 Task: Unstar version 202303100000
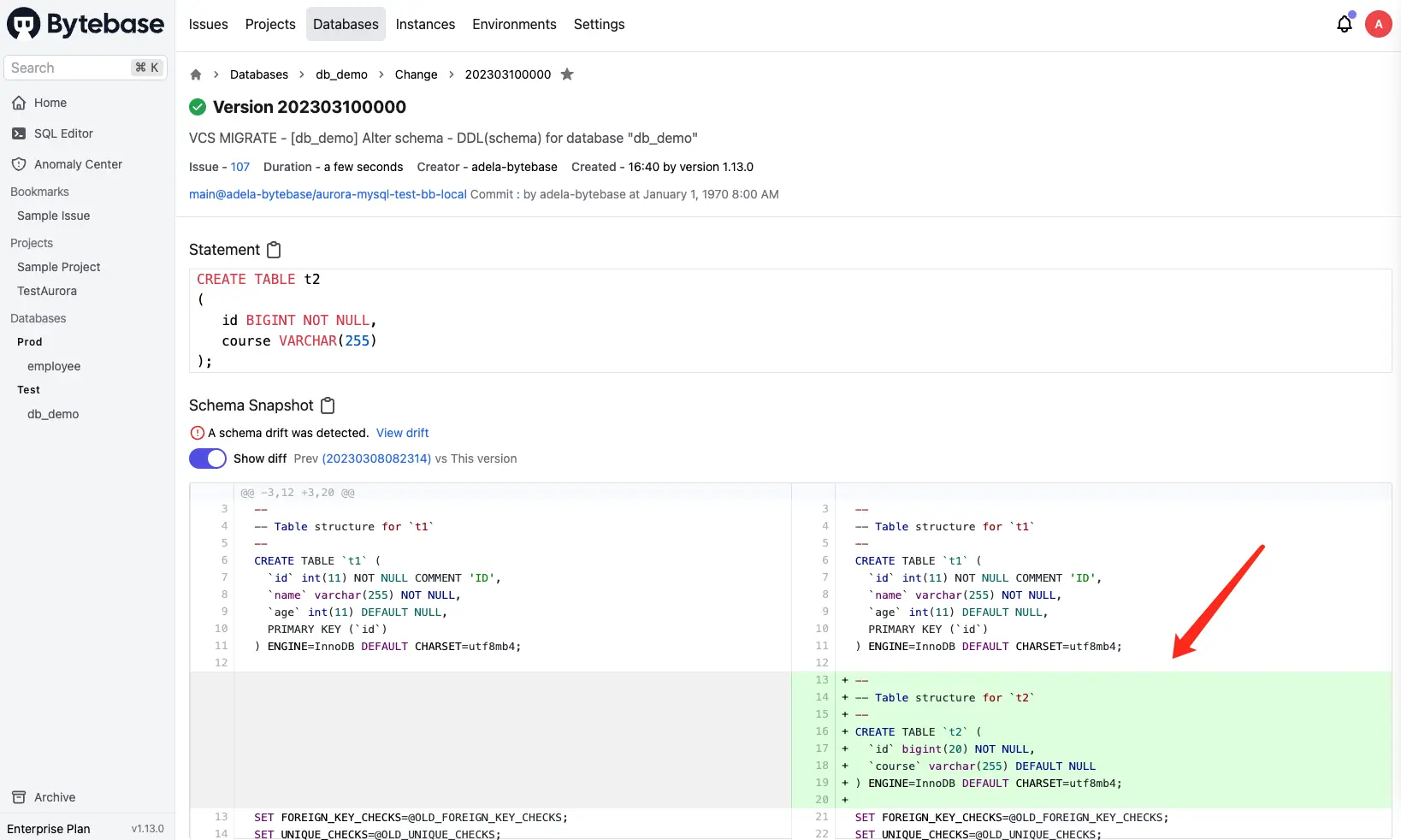(x=567, y=74)
